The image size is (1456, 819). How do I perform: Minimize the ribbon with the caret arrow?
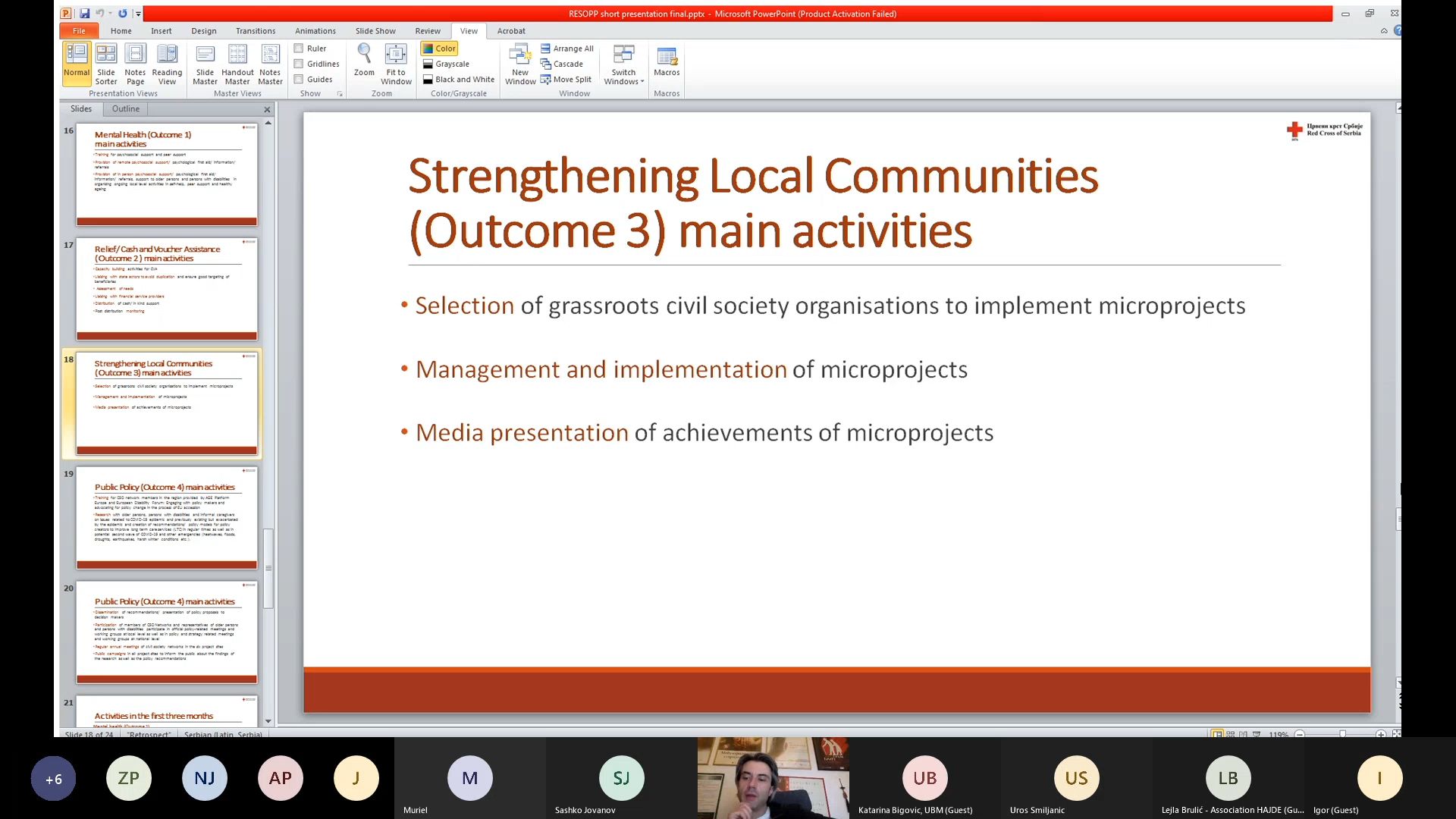pyautogui.click(x=1384, y=30)
